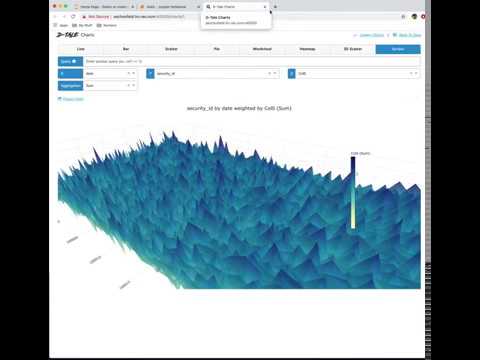Clear the Y axis security_id selection
The width and height of the screenshot is (480, 360).
(270, 73)
